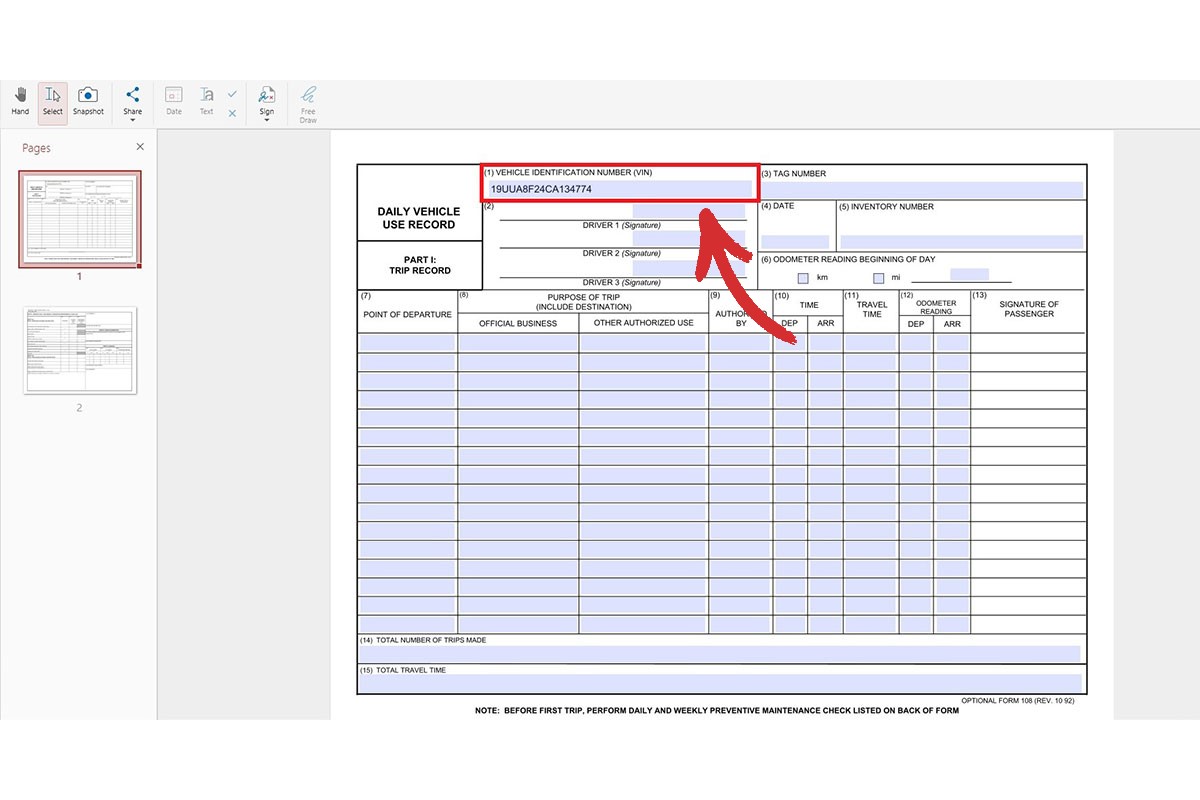Click the Total Travel Time field
This screenshot has width=1200, height=800.
click(720, 684)
